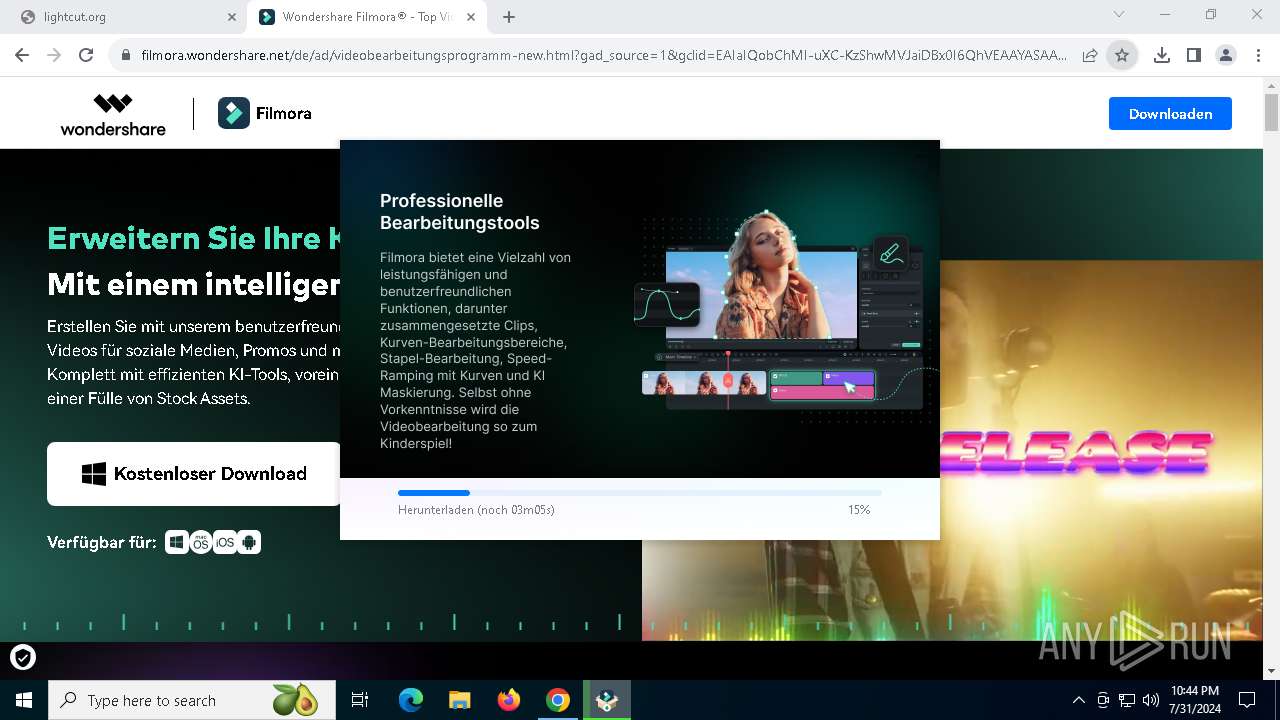Select the Android platform icon
The image size is (1280, 720).
249,542
